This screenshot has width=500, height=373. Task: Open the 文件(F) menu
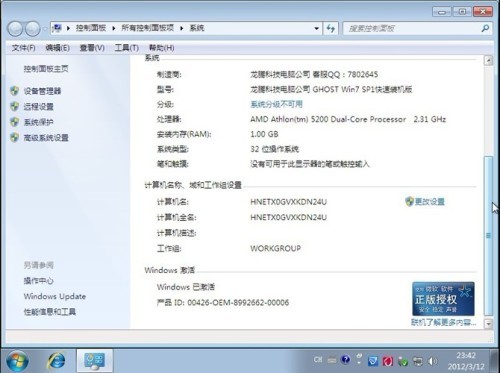(23, 48)
